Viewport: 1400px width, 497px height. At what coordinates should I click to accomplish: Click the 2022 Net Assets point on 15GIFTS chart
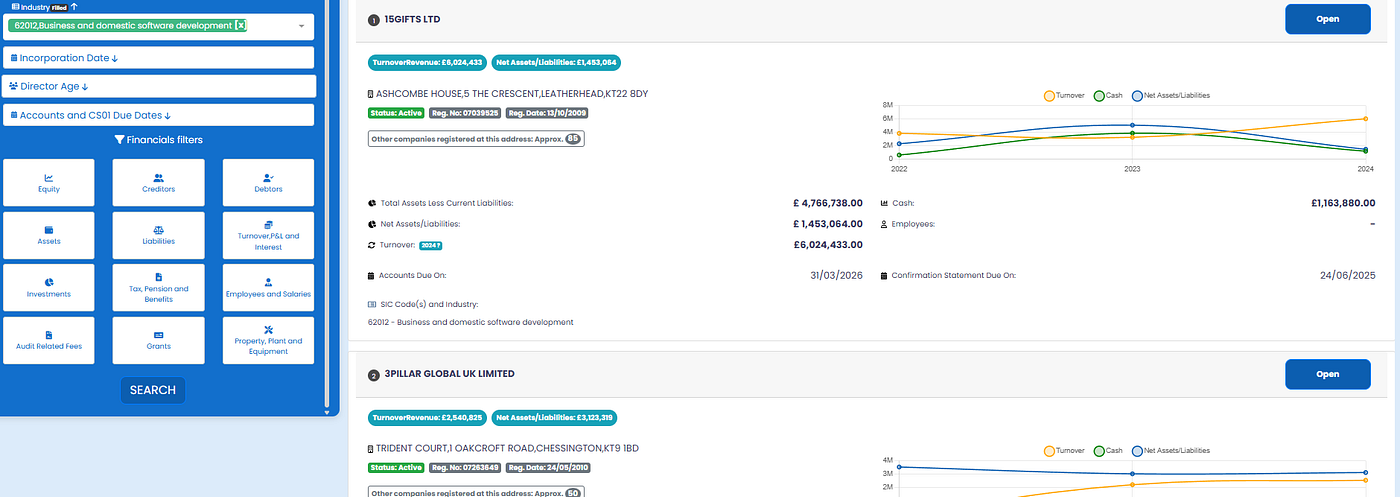point(899,143)
